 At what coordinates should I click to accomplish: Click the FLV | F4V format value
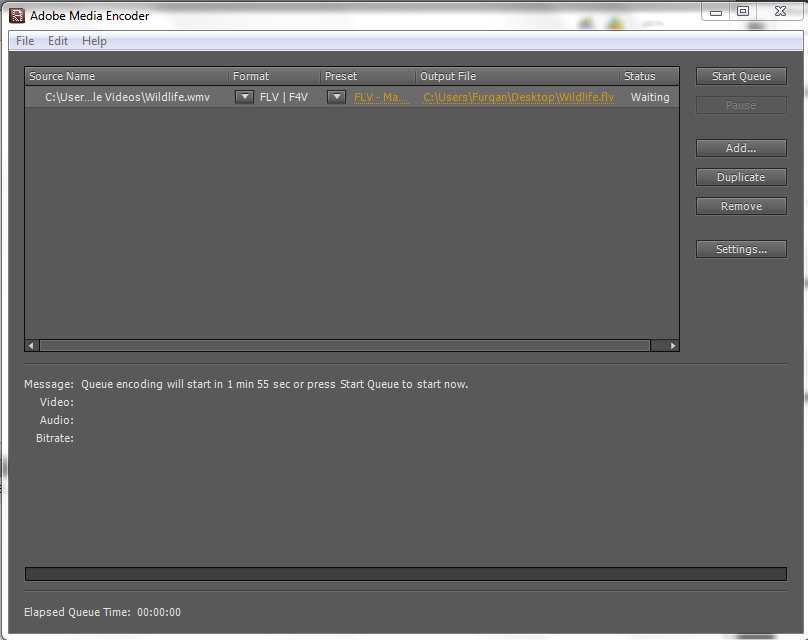(283, 97)
